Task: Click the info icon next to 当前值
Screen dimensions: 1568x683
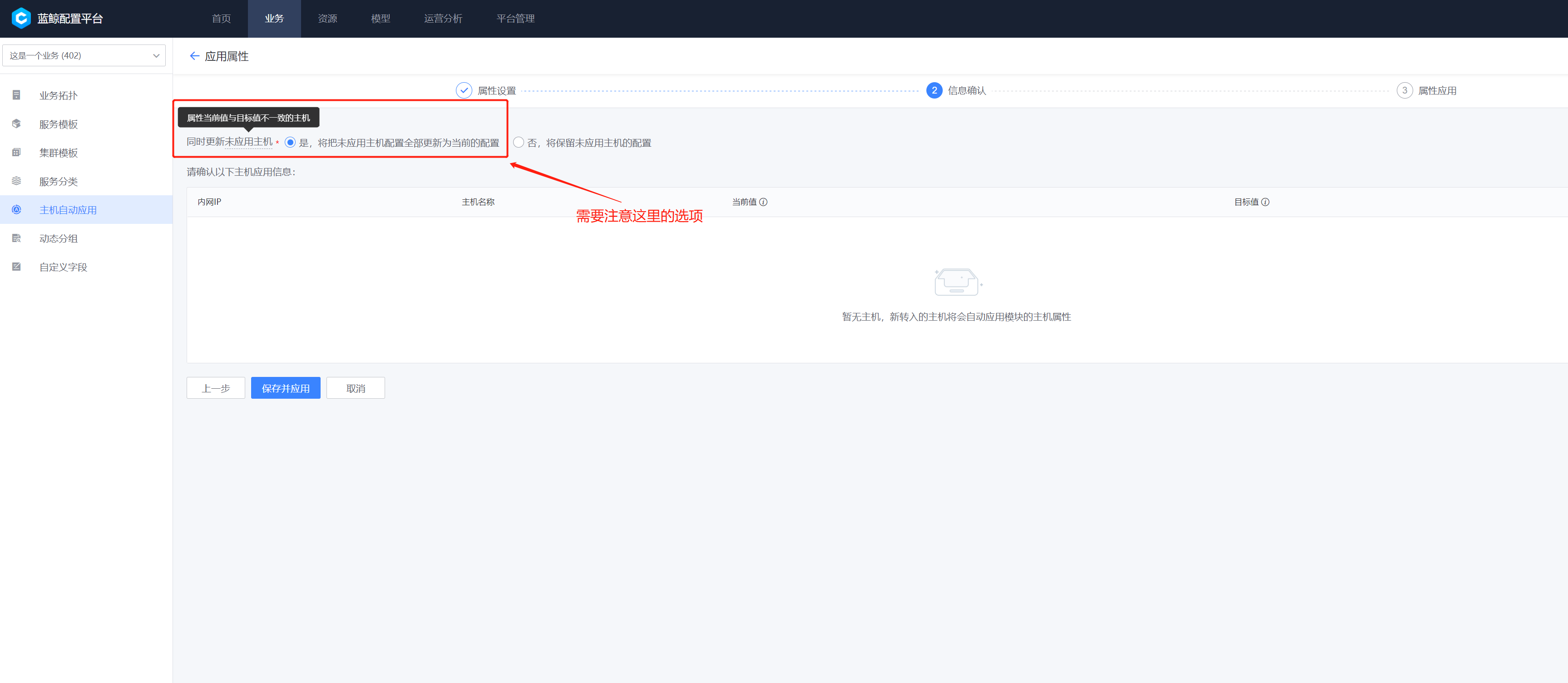Action: (x=763, y=202)
